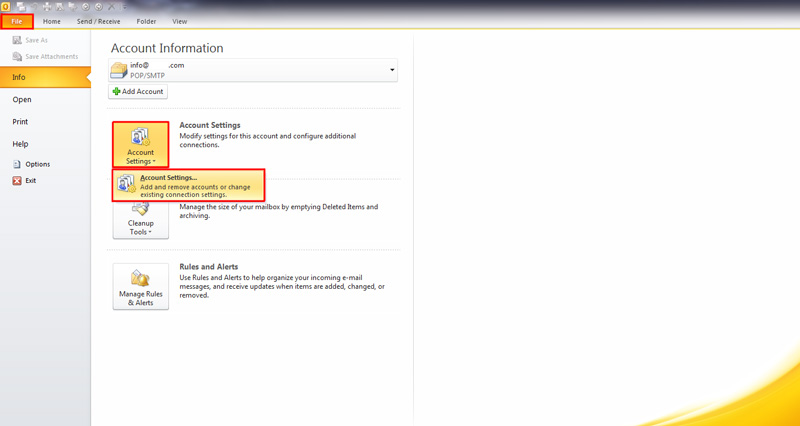Image resolution: width=800 pixels, height=426 pixels.
Task: Choose Account Settings... from the dropdown menu
Action: tap(189, 185)
